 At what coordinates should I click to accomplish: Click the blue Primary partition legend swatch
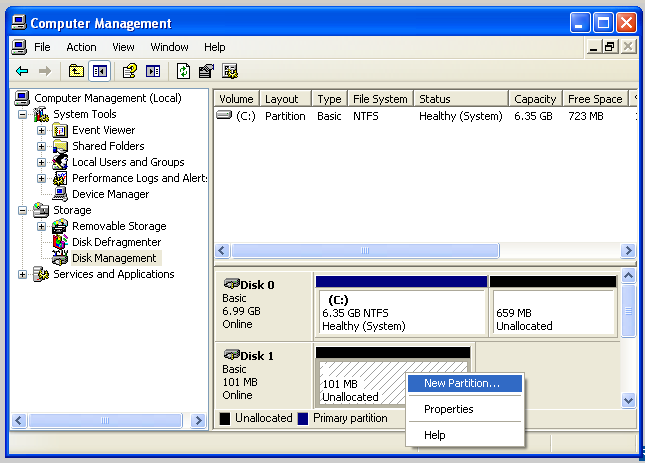304,418
